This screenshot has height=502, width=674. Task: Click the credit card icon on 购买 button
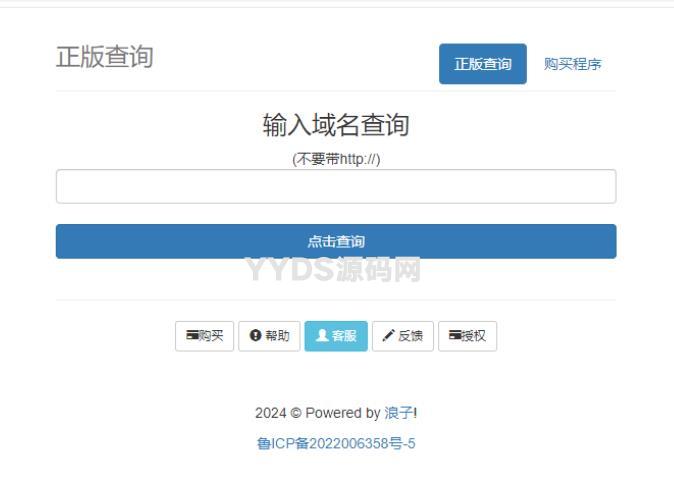tap(191, 336)
